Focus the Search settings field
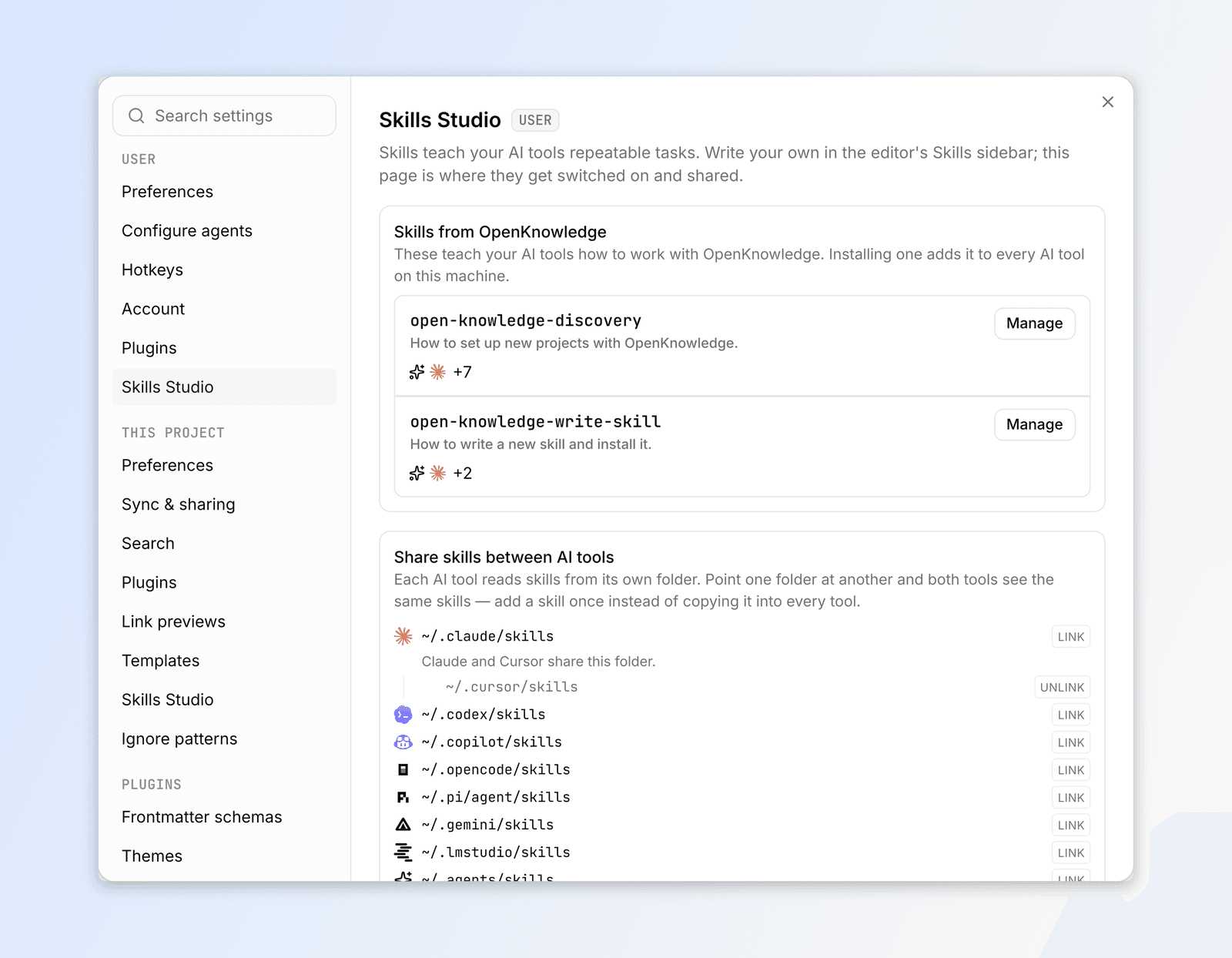1232x958 pixels. pyautogui.click(x=224, y=116)
